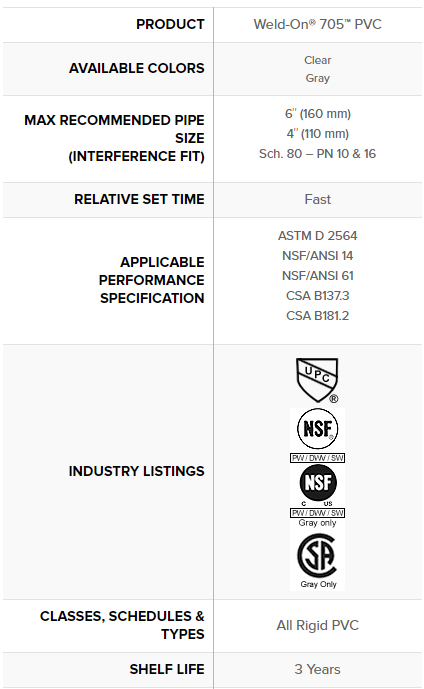Click the lower PW / DWV / SW label box
Image resolution: width=424 pixels, height=689 pixels.
[317, 513]
